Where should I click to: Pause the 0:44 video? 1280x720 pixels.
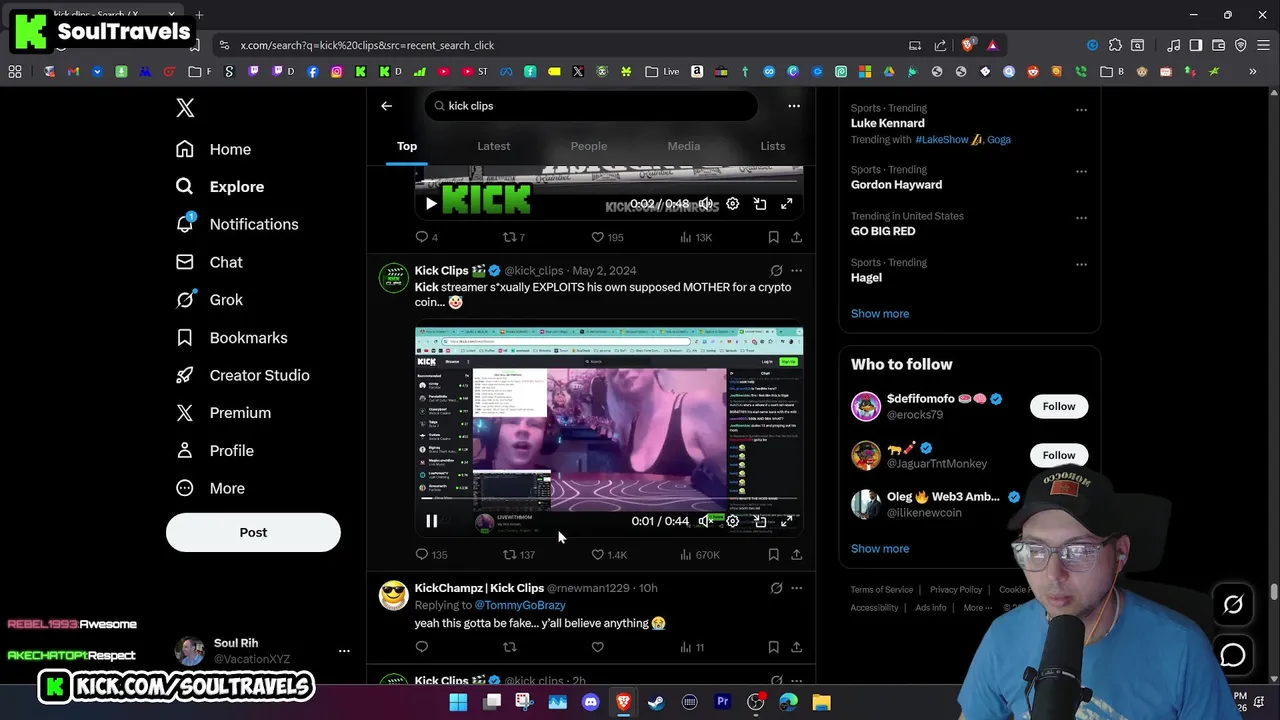click(x=432, y=521)
